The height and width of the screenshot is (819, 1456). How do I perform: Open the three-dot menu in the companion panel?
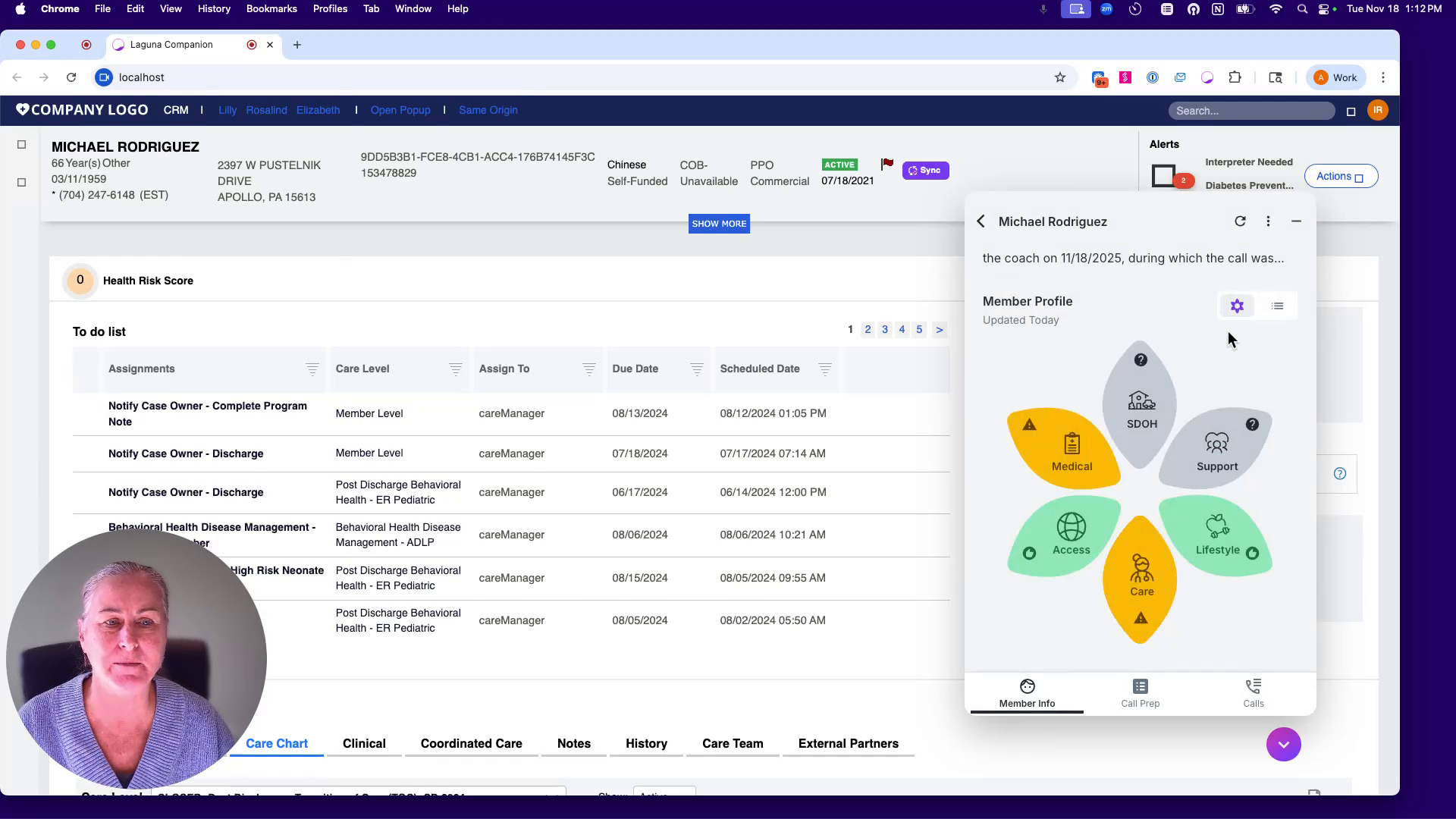(1268, 221)
